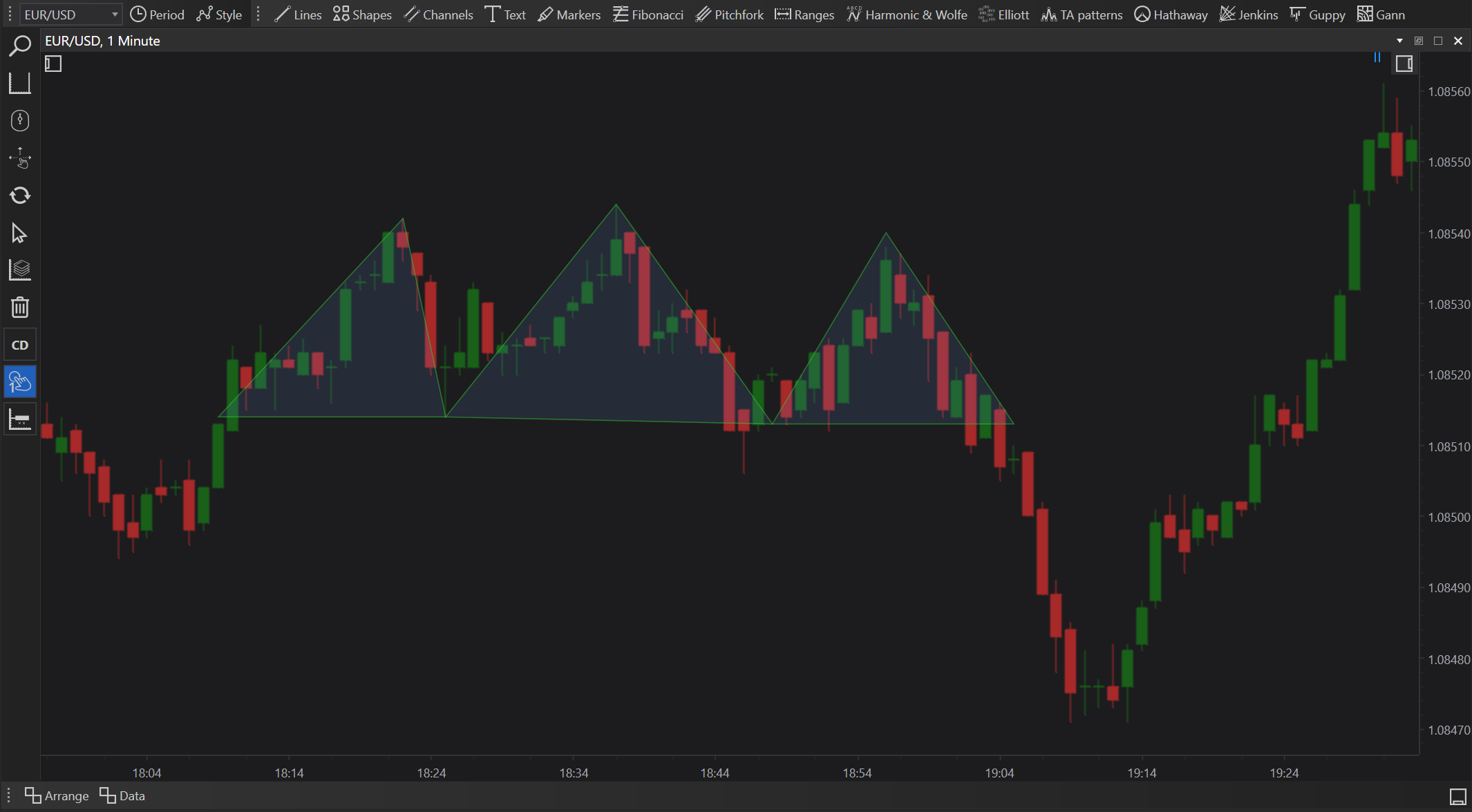Viewport: 1472px width, 812px height.
Task: Toggle the price level marker tool
Action: (20, 419)
